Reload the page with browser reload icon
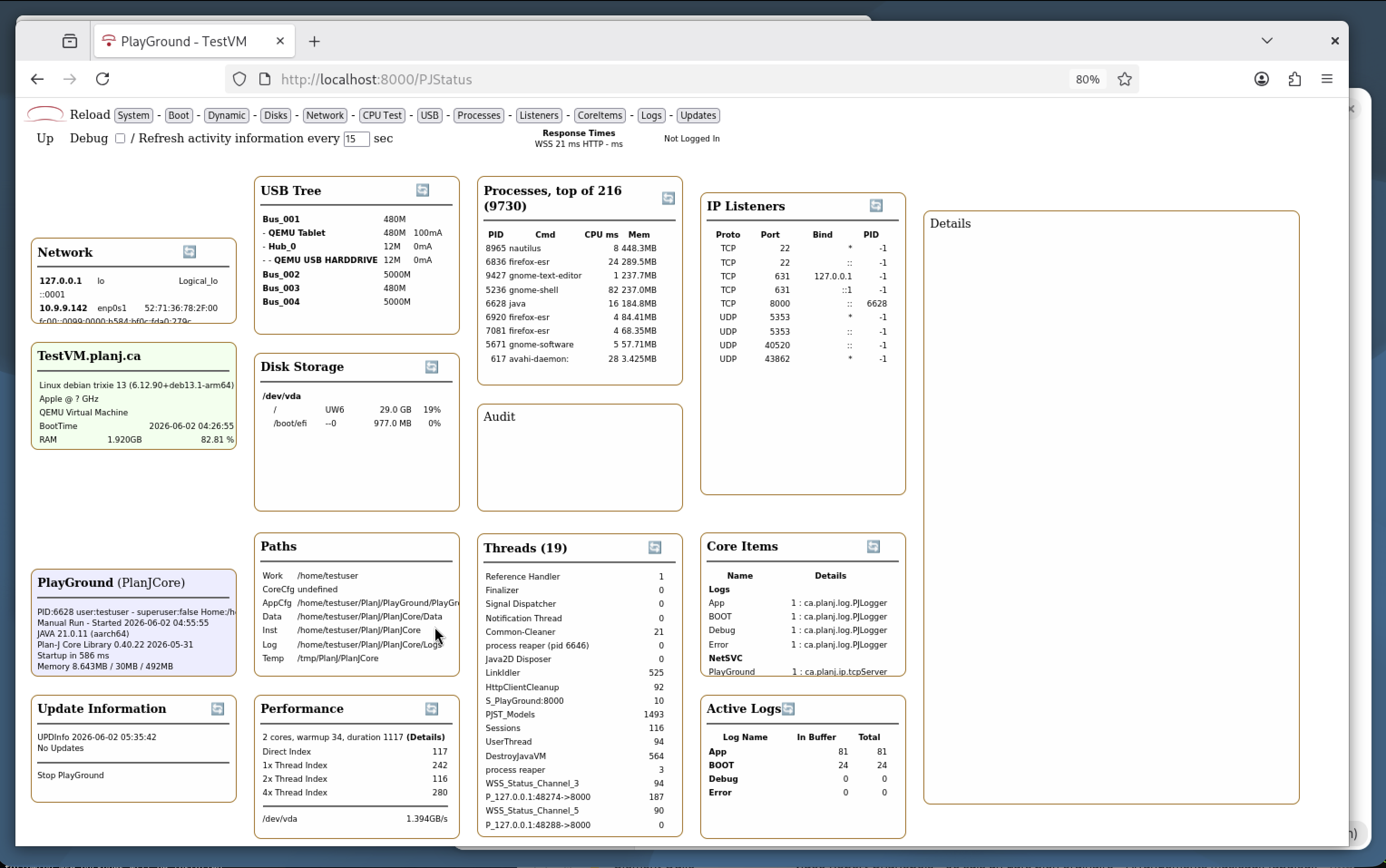1386x868 pixels. point(103,78)
